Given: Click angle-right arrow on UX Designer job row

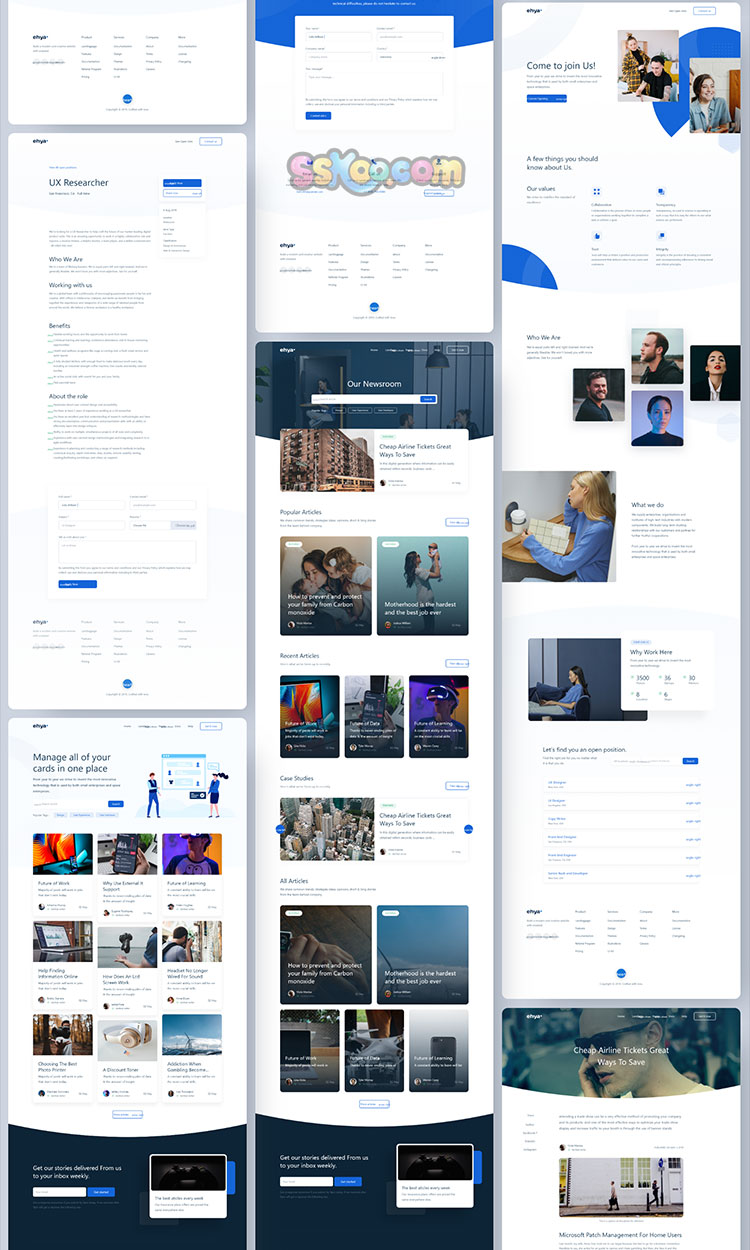Looking at the screenshot, I should pos(693,785).
